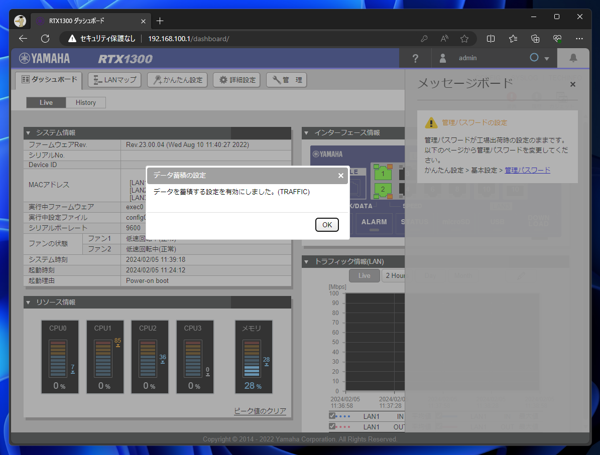Close the メッセージボード panel
The image size is (600, 455).
573,84
